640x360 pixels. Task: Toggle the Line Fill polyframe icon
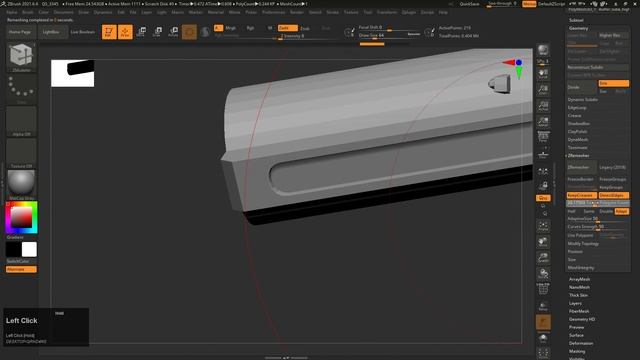pos(543,289)
